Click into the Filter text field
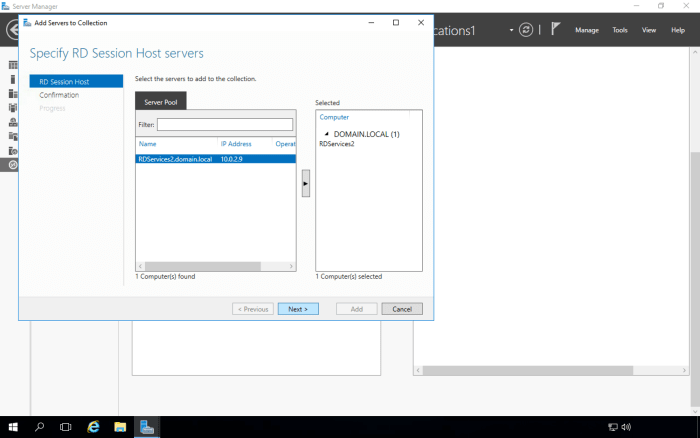This screenshot has width=700, height=438. [224, 124]
